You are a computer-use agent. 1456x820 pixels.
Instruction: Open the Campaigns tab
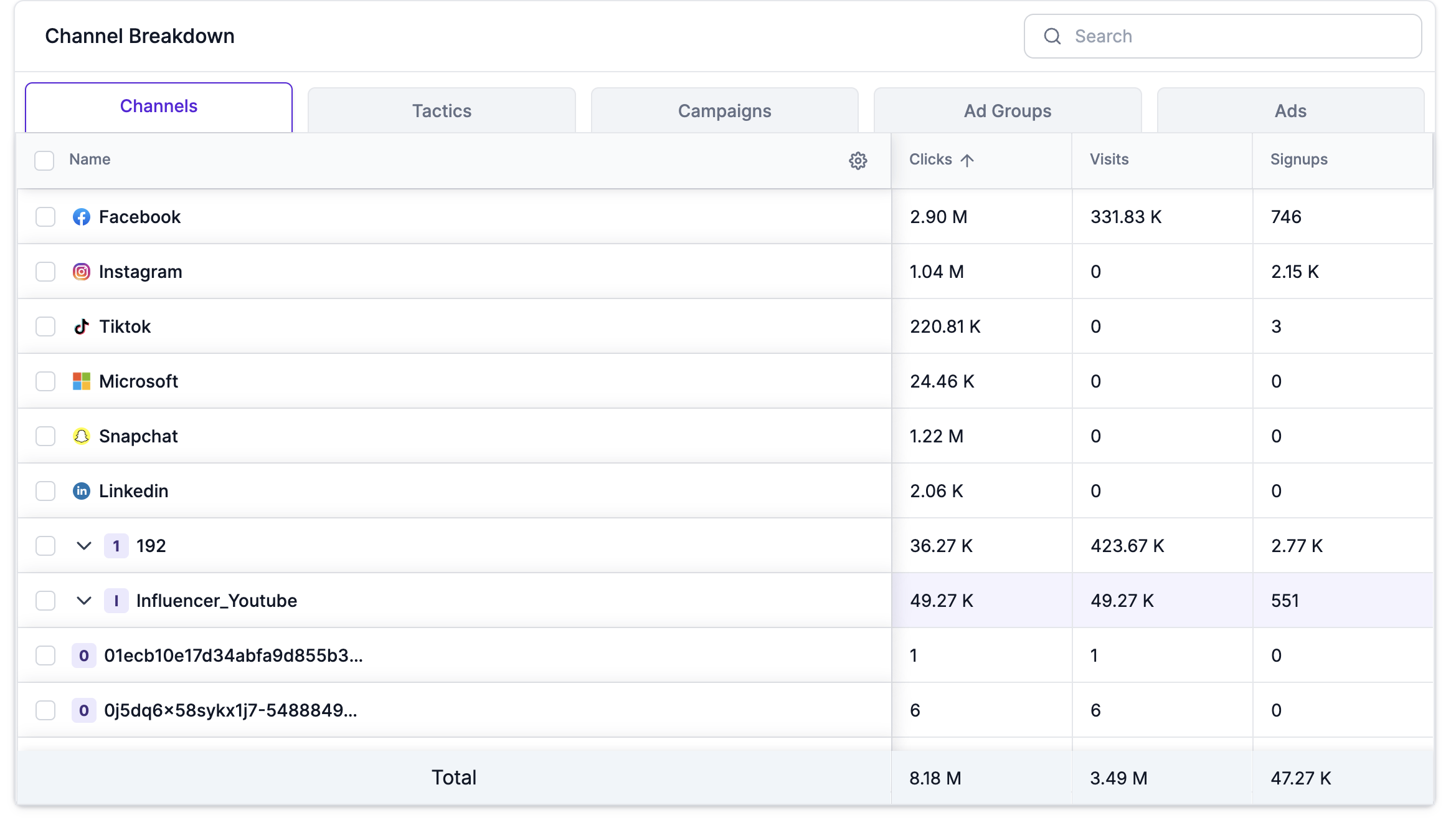724,111
